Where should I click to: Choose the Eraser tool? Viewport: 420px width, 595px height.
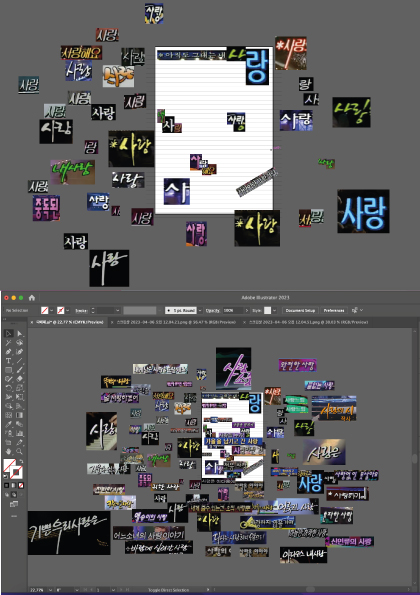pos(20,379)
